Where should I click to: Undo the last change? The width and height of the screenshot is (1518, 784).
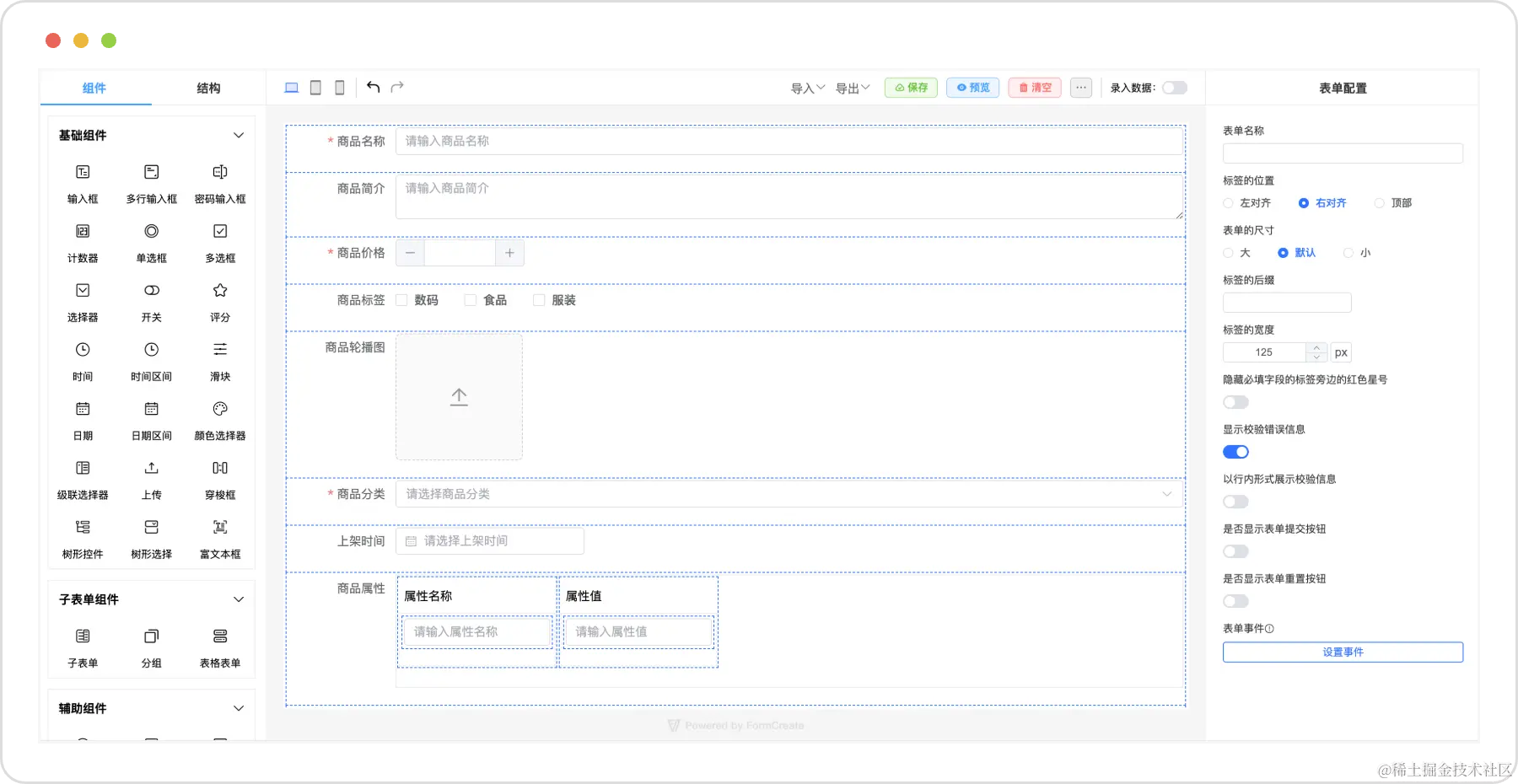(373, 87)
